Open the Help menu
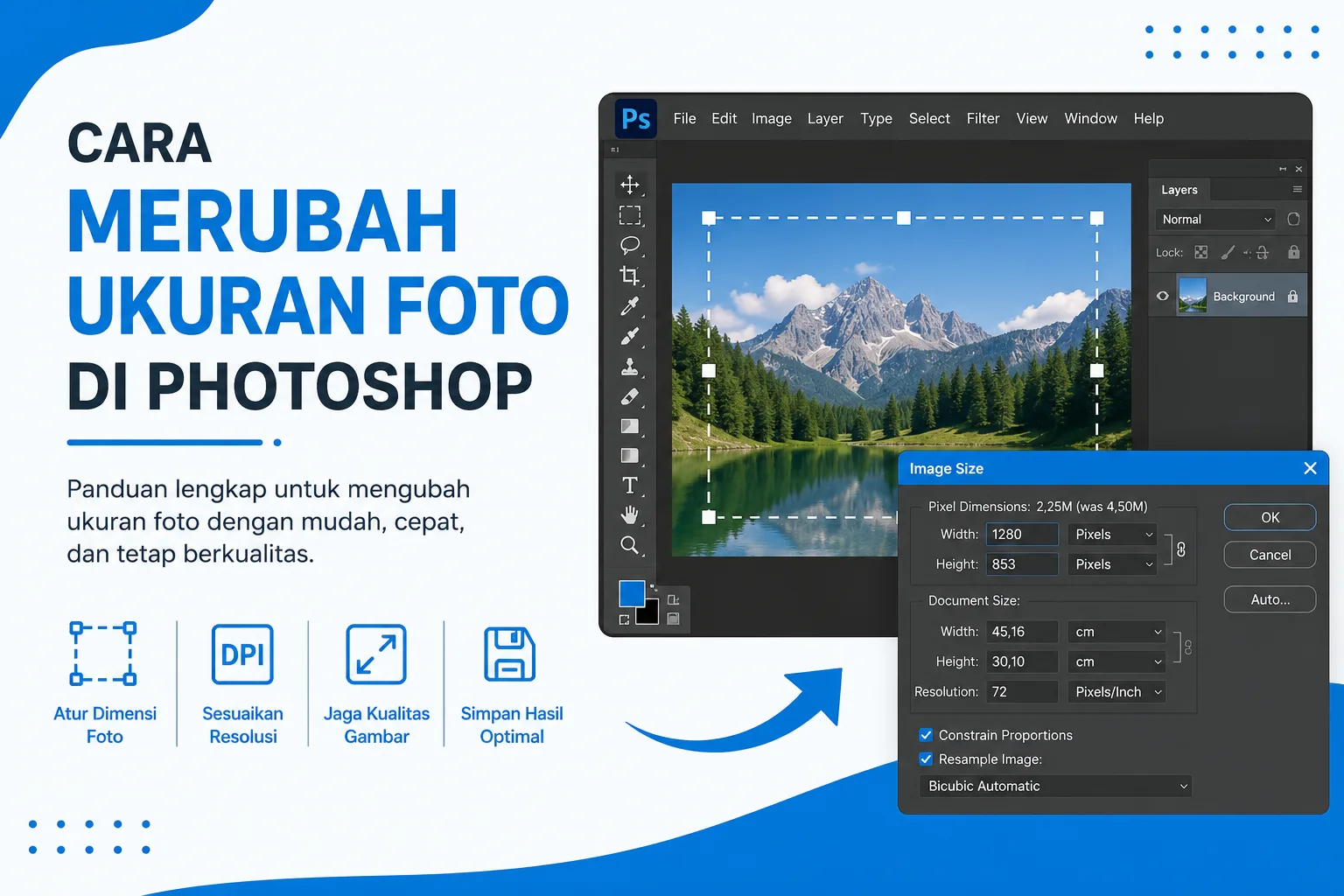Viewport: 1344px width, 896px height. tap(1149, 118)
